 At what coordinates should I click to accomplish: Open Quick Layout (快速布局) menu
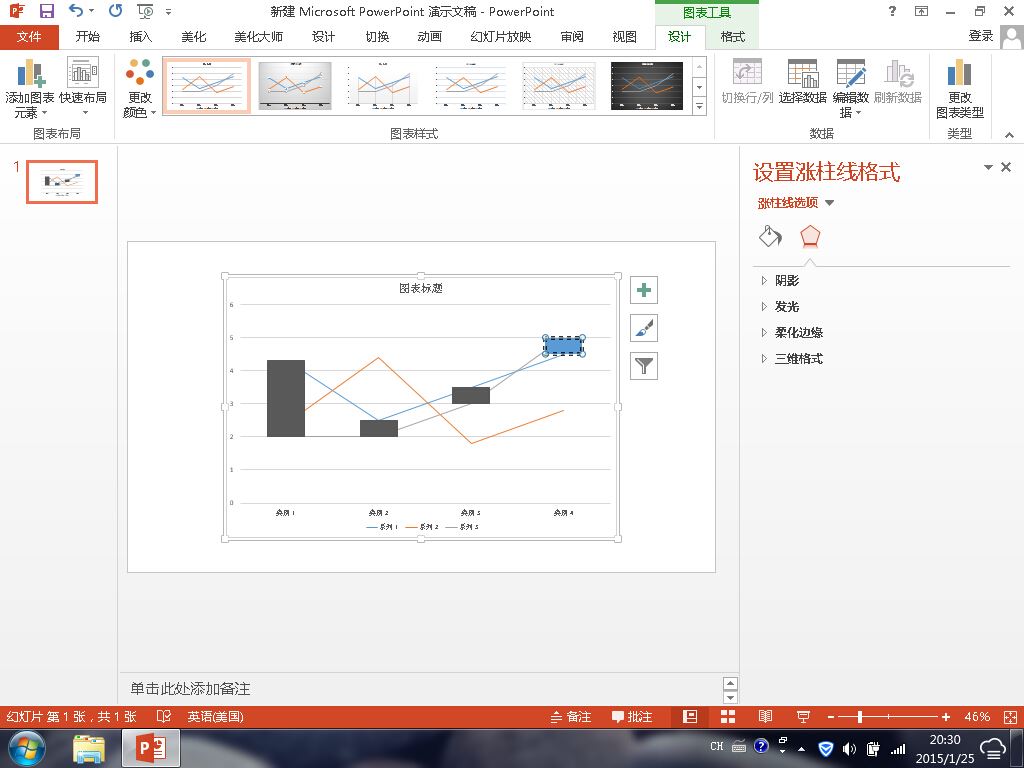82,88
